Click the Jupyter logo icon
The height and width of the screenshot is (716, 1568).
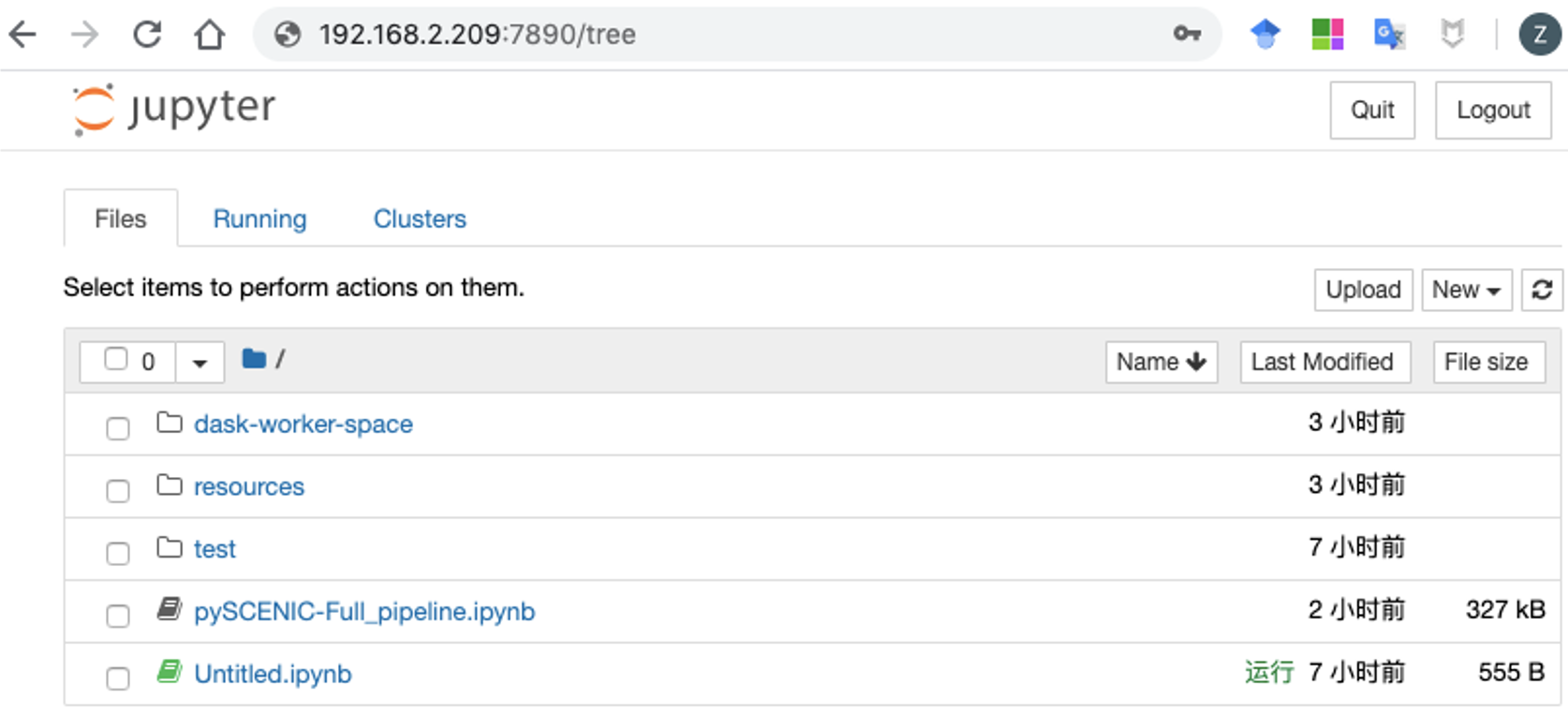click(x=94, y=109)
